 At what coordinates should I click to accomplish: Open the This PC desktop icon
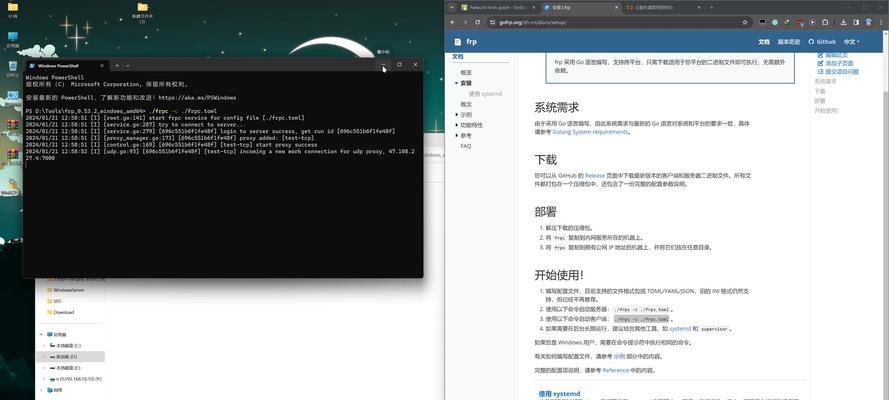click(12, 39)
